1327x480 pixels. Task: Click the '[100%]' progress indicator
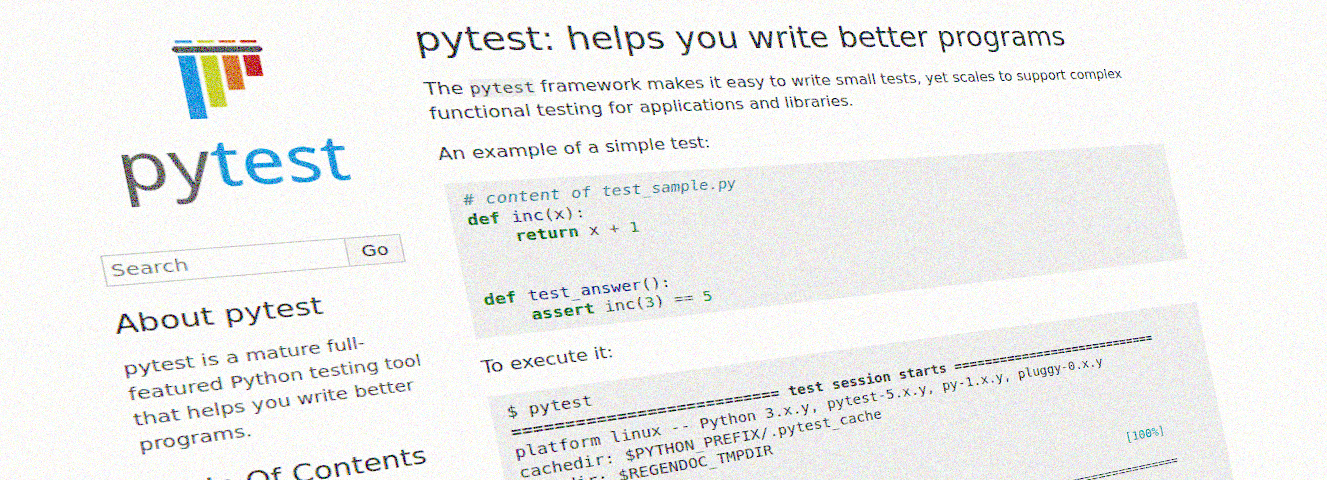tap(1145, 434)
